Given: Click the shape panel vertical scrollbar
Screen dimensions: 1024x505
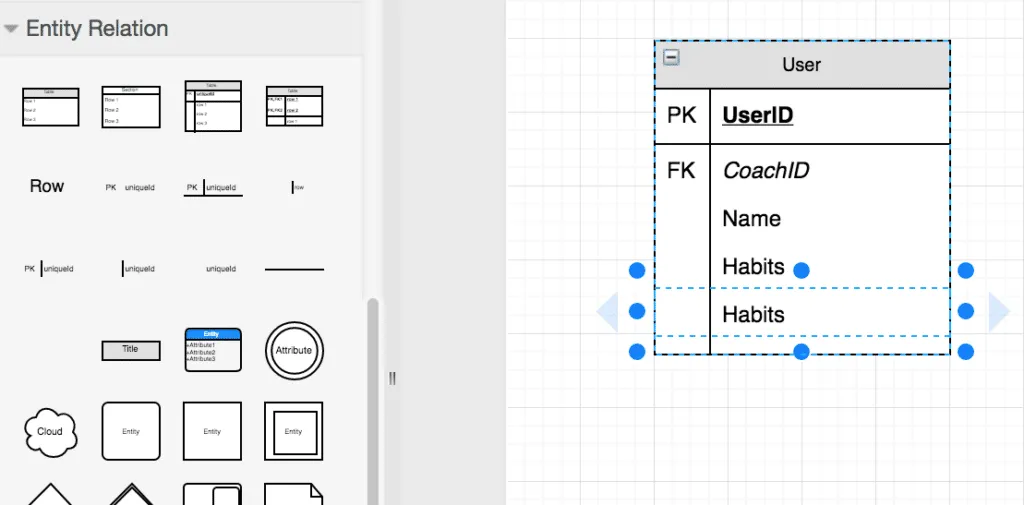Looking at the screenshot, I should point(374,400).
